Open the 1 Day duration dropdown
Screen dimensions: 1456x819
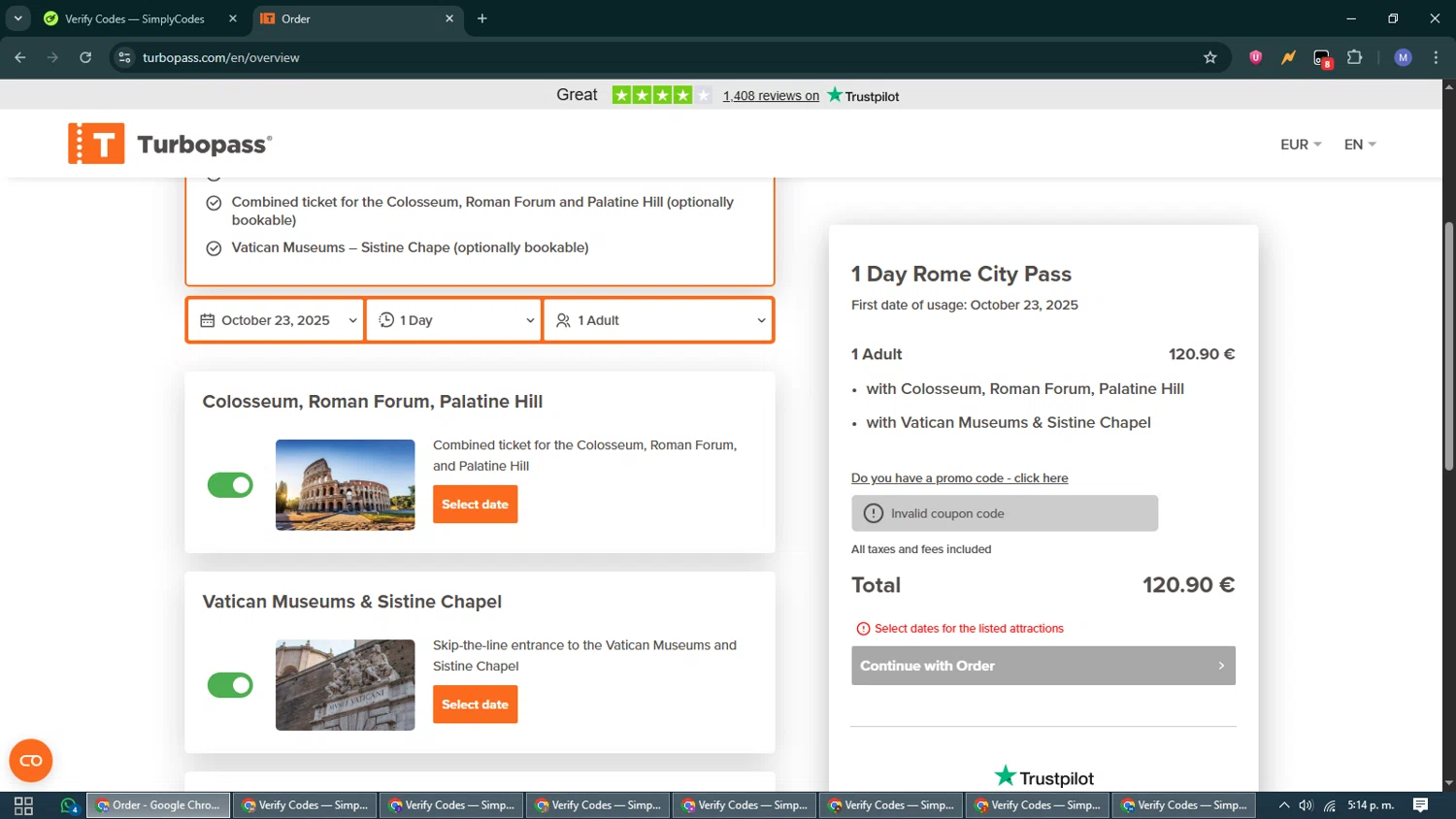[454, 320]
